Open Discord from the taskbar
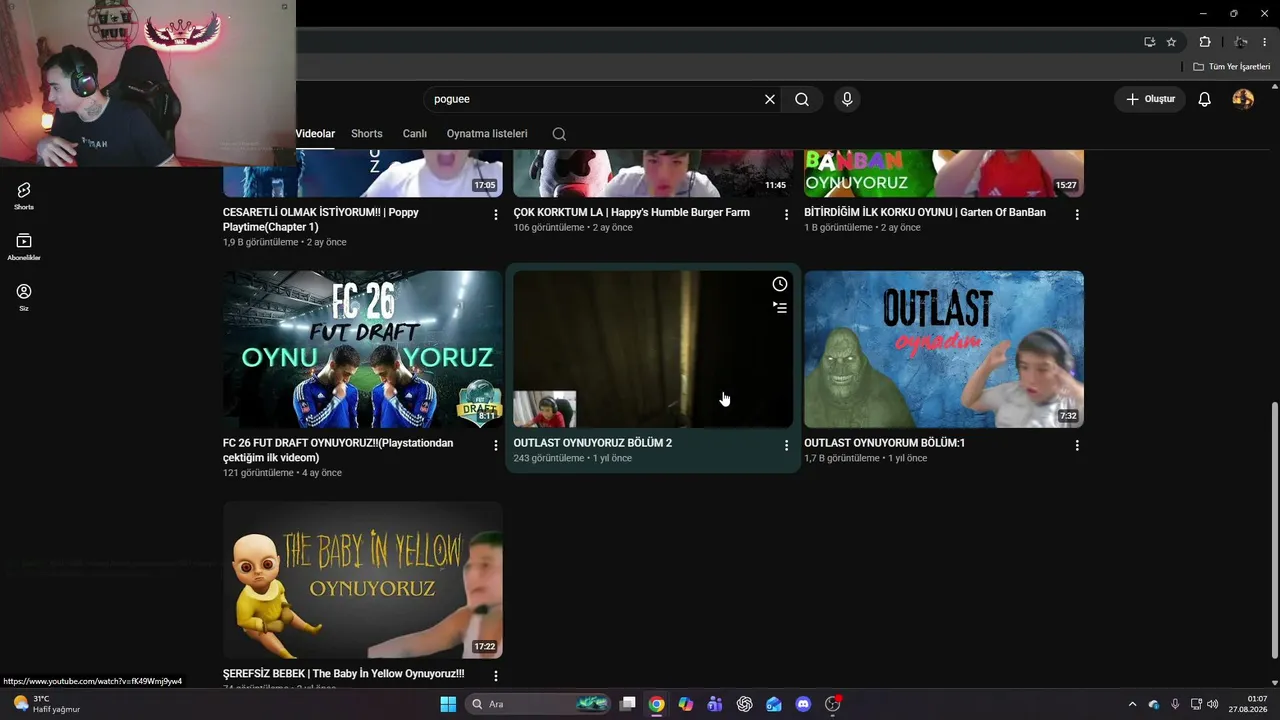 click(803, 704)
